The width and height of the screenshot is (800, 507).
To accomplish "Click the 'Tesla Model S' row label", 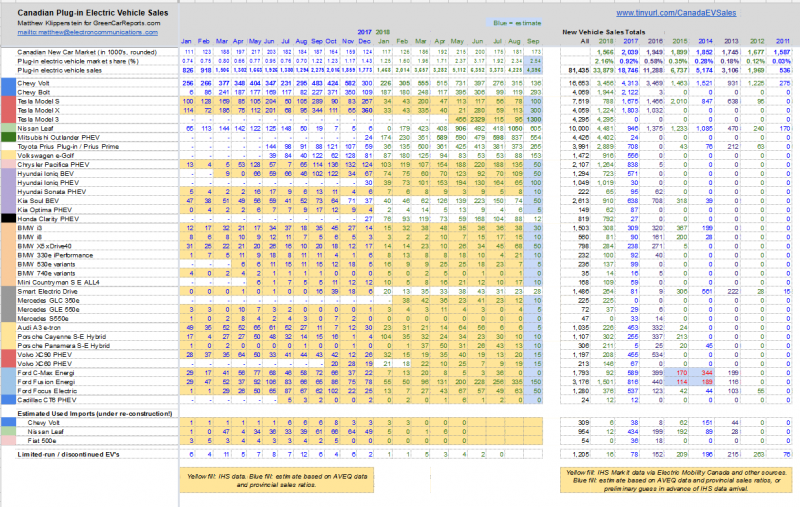I will (x=38, y=102).
